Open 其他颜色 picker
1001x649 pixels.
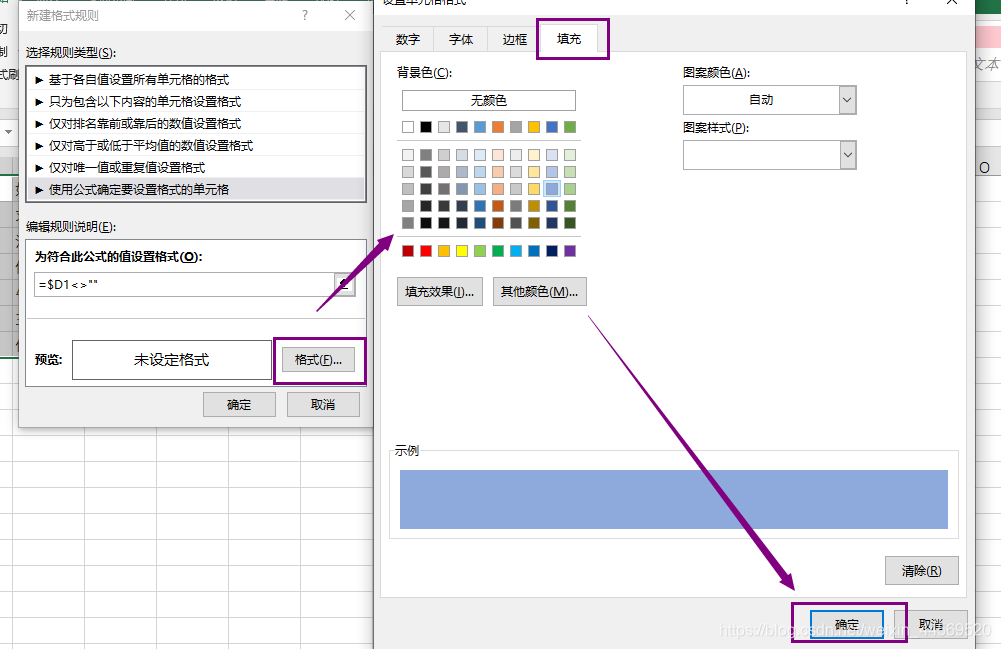click(x=539, y=292)
